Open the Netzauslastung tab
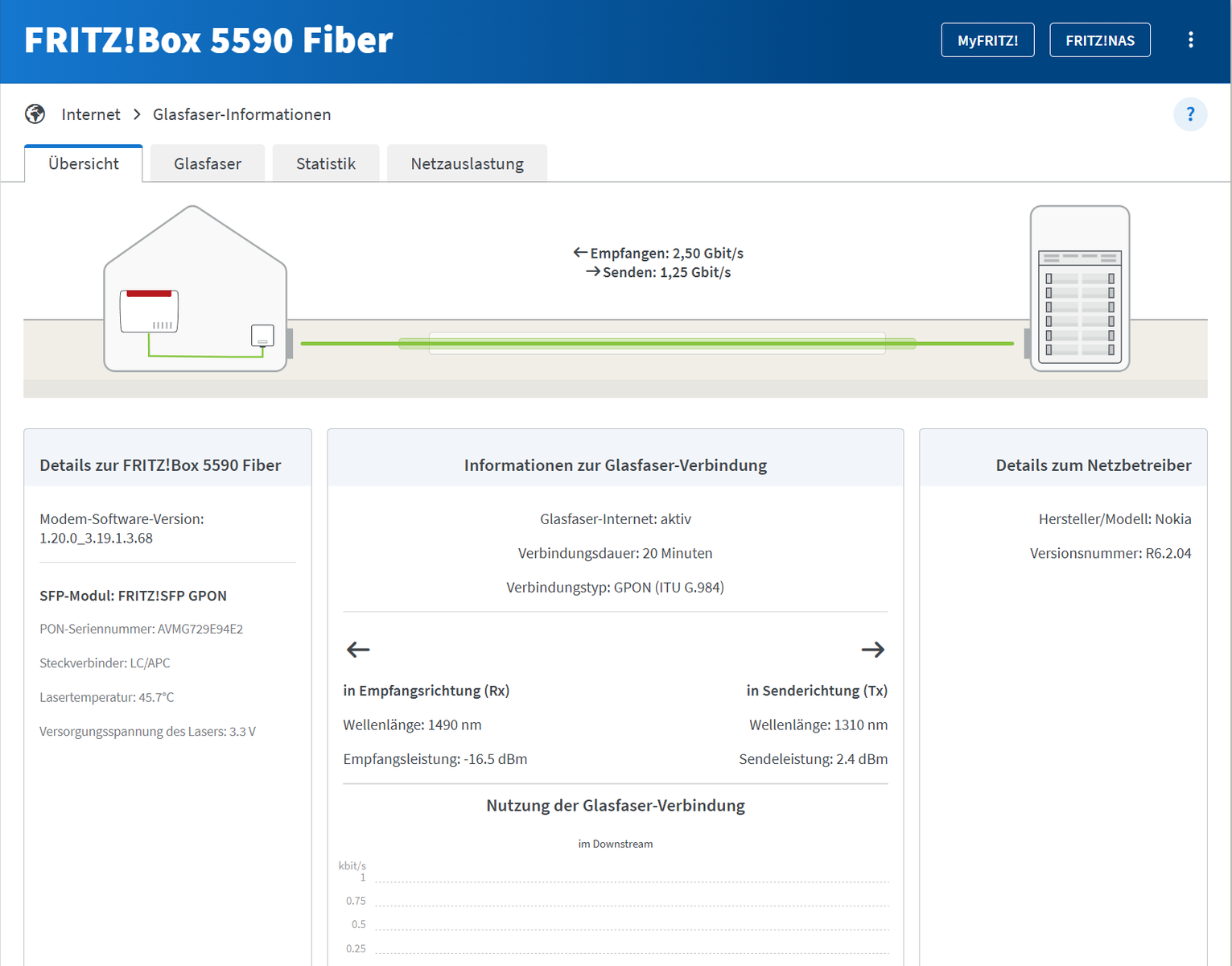1232x966 pixels. 468,163
